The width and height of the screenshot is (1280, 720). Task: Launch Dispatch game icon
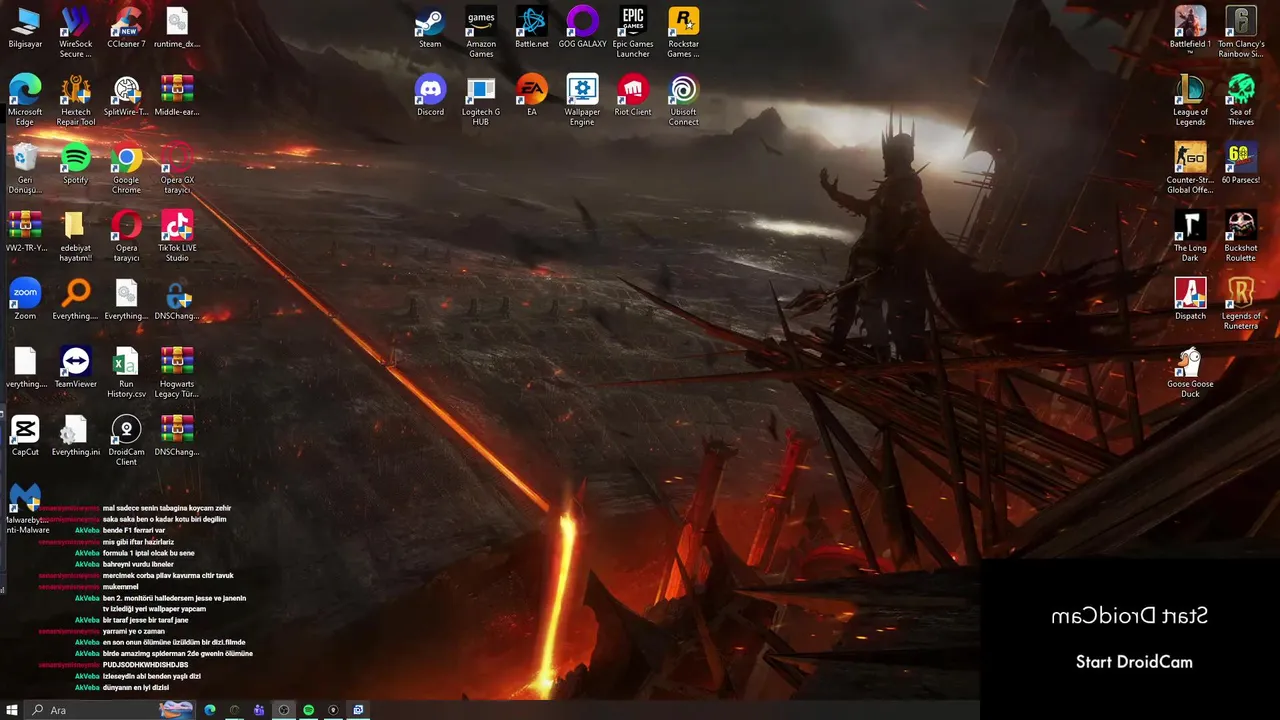tap(1190, 301)
